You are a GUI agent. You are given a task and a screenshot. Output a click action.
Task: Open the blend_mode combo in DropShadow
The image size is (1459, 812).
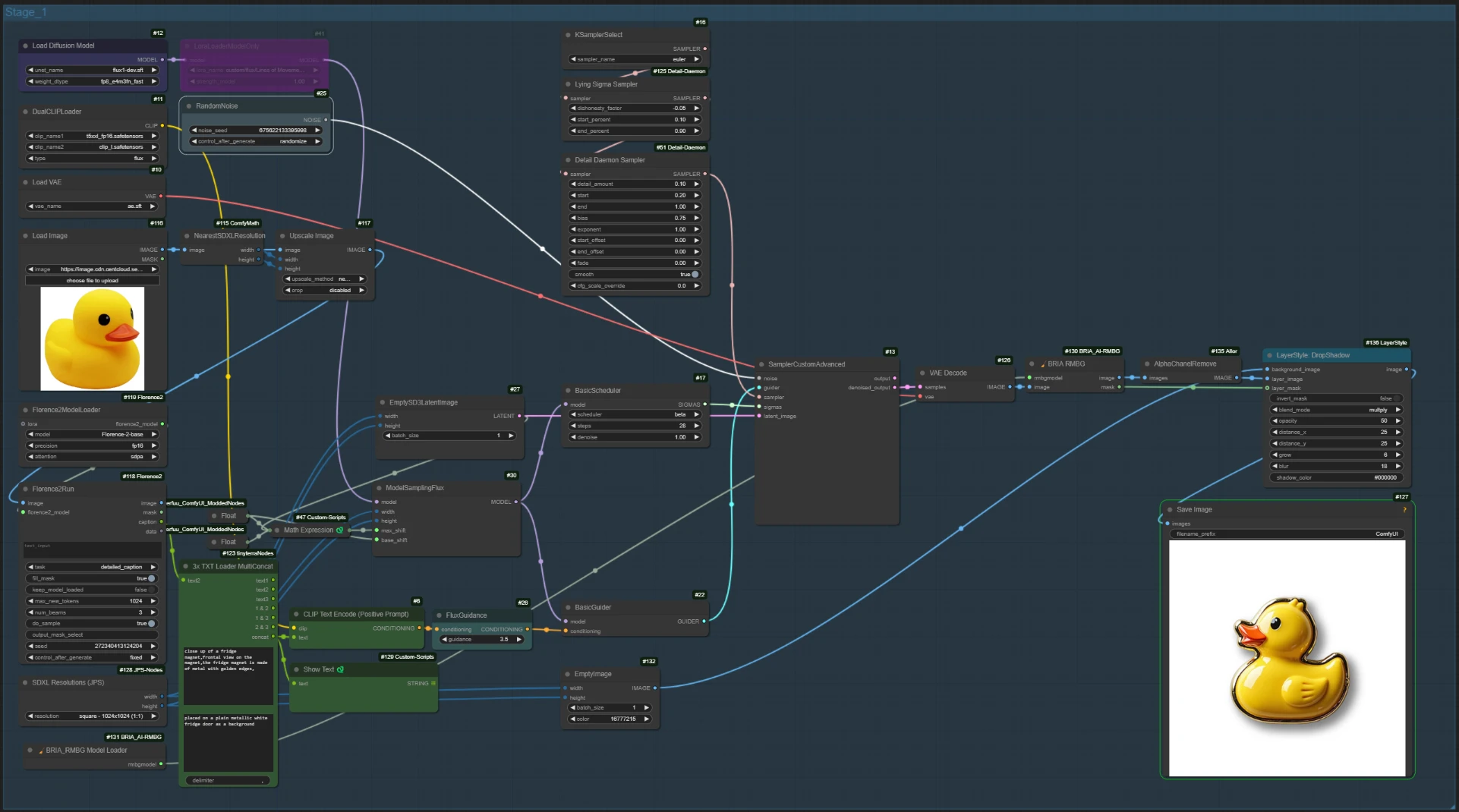(1336, 410)
